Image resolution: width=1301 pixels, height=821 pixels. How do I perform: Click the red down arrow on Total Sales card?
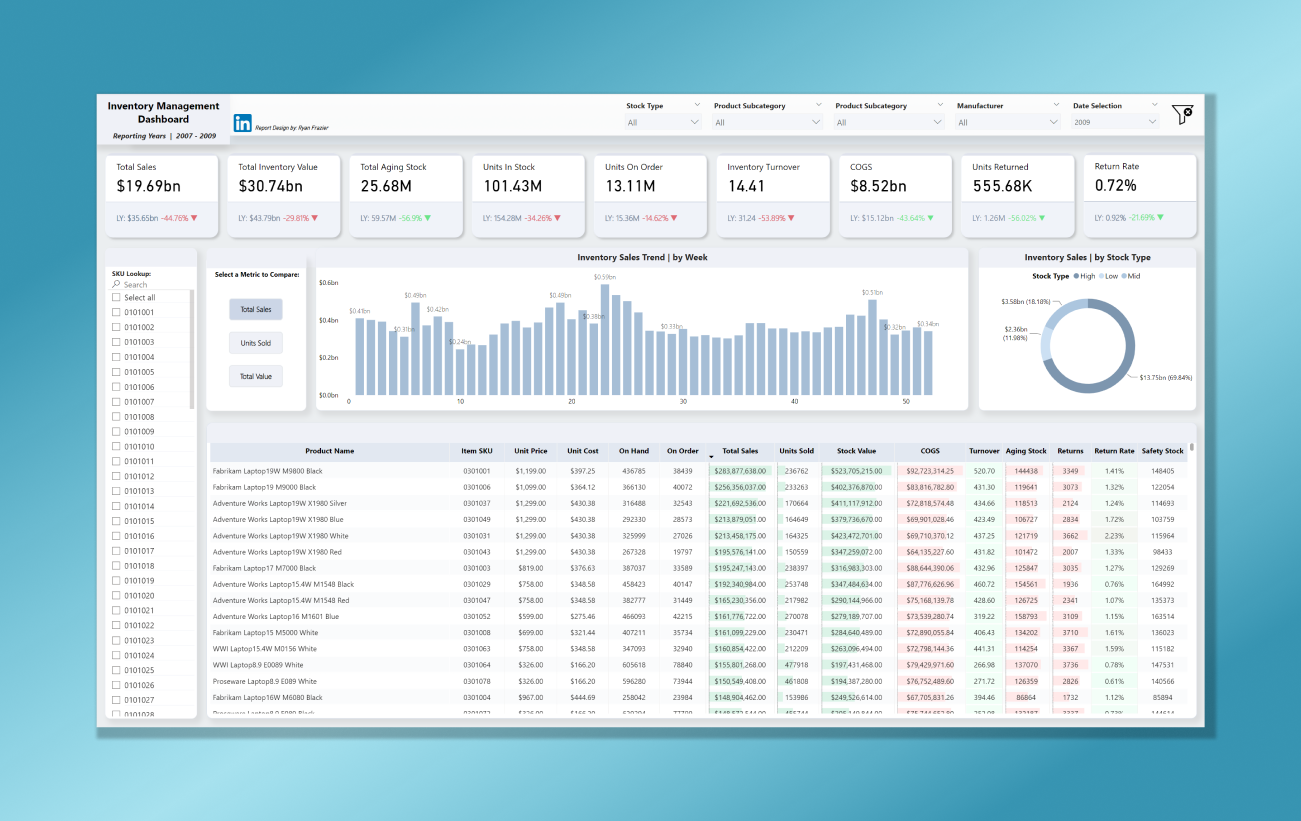pos(194,217)
